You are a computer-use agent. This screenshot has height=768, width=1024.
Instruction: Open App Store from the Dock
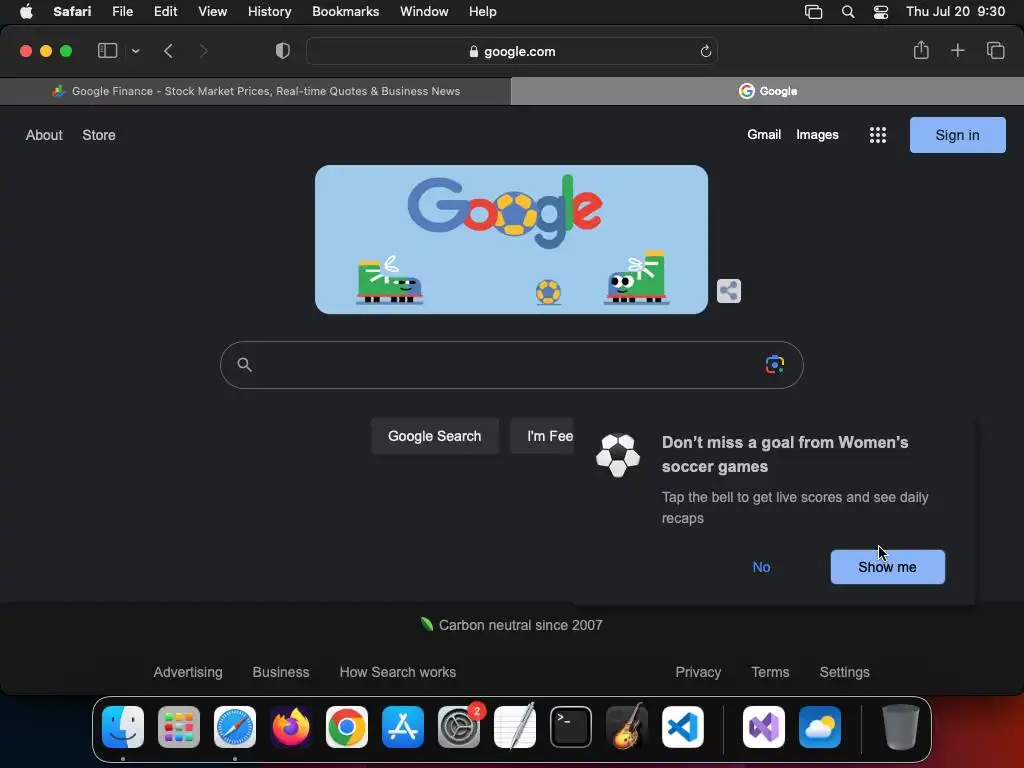click(x=403, y=727)
